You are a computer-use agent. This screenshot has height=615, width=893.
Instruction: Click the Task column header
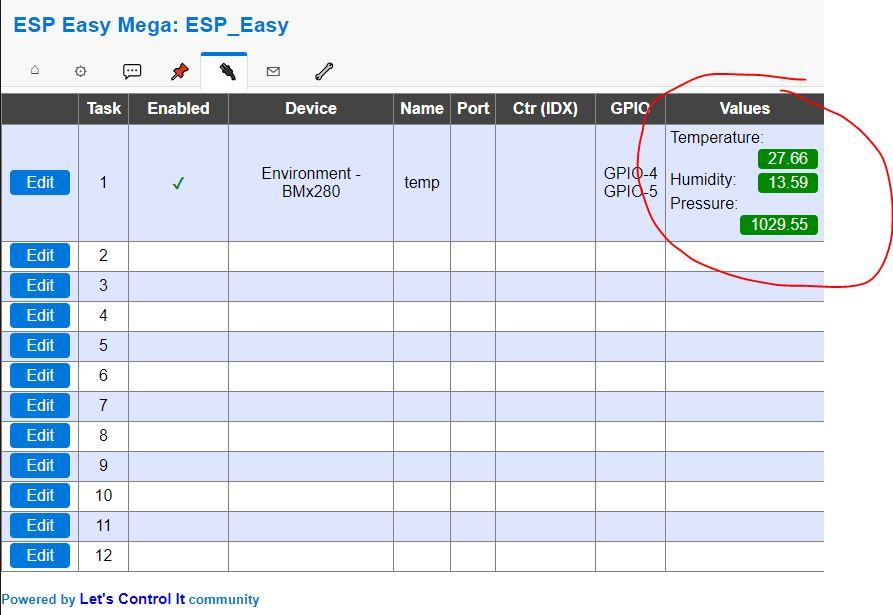coord(104,108)
